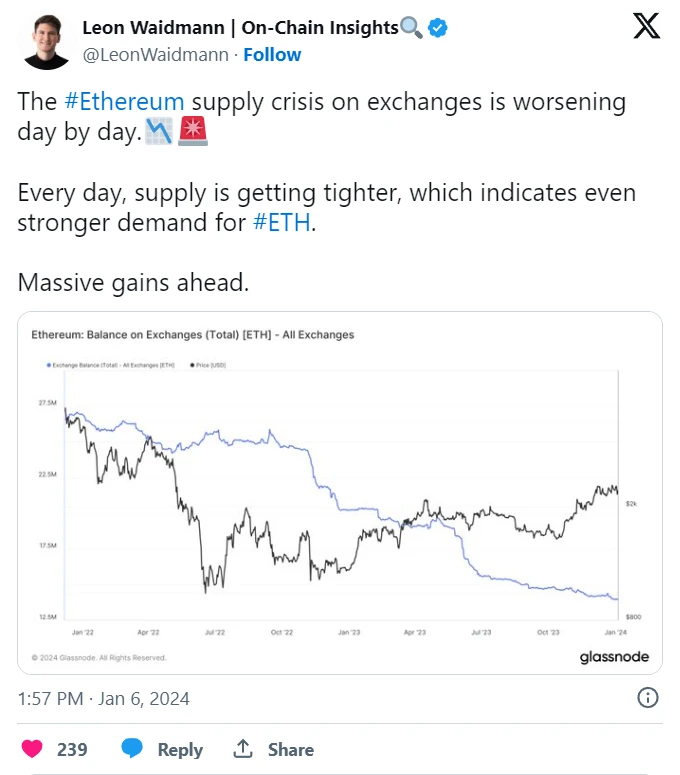
Task: Open the author's display name link
Action: click(x=240, y=28)
